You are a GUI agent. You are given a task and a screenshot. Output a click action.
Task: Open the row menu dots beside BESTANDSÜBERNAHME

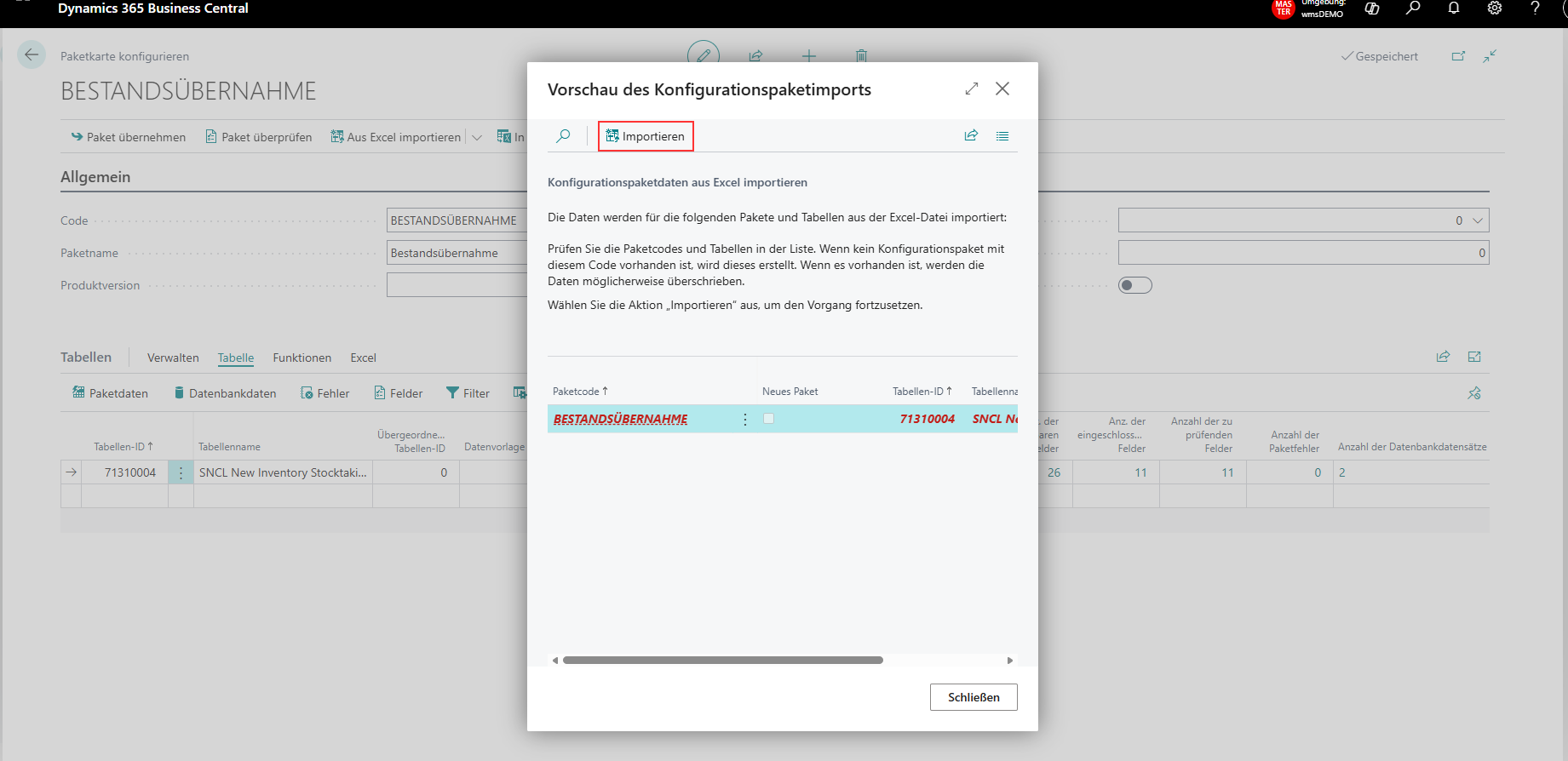tap(745, 420)
